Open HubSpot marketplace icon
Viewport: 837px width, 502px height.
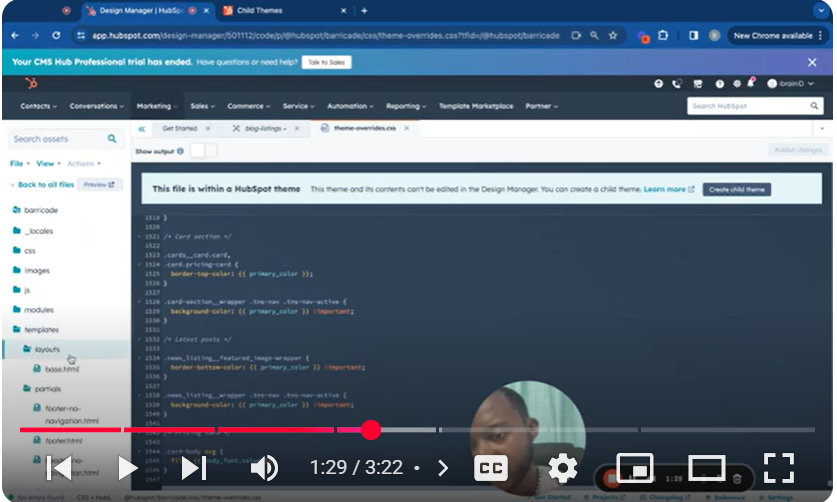click(697, 83)
